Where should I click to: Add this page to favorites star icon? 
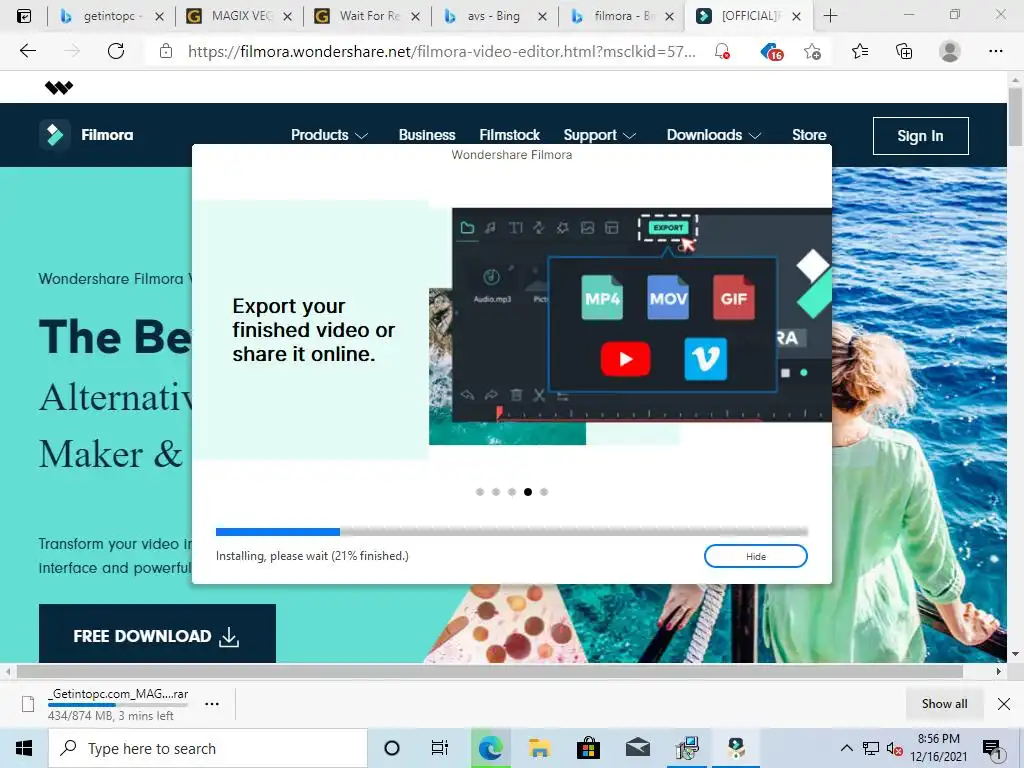click(812, 51)
